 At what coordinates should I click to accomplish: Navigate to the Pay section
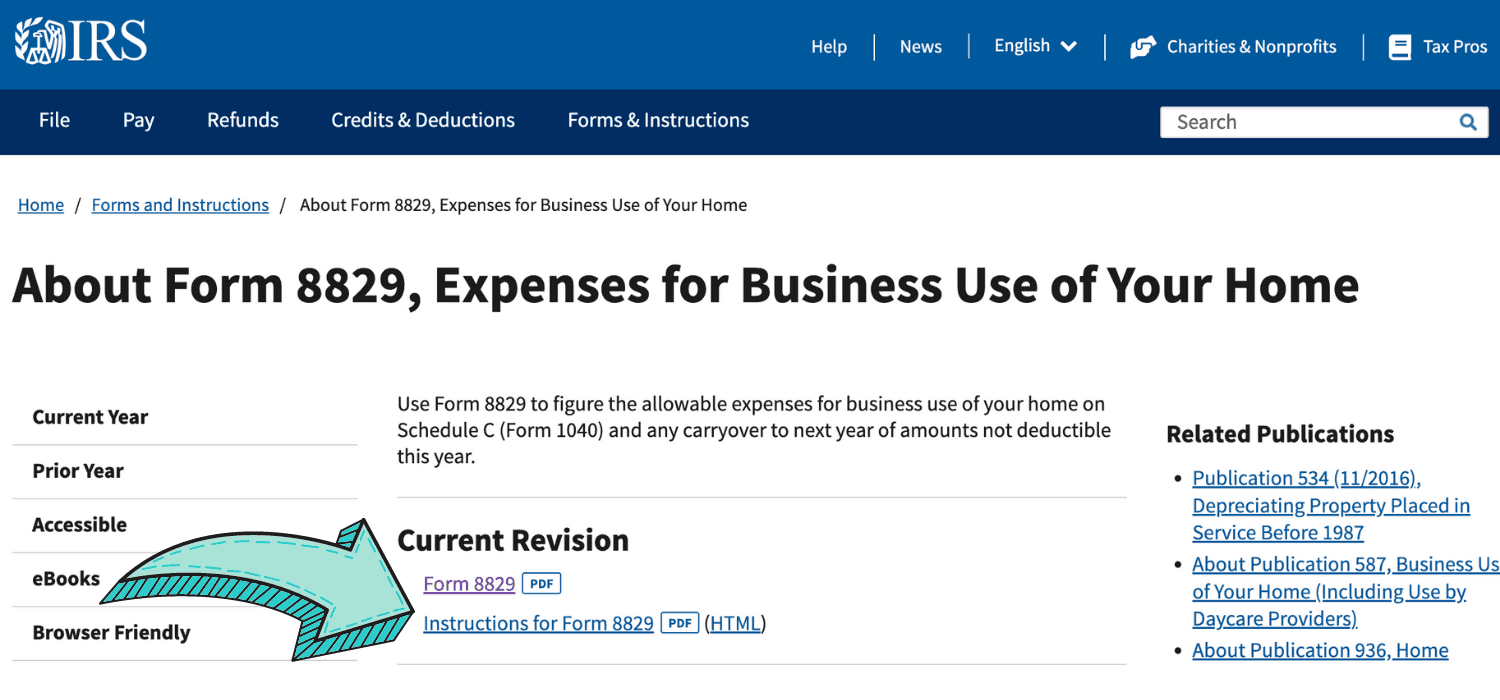click(x=138, y=120)
